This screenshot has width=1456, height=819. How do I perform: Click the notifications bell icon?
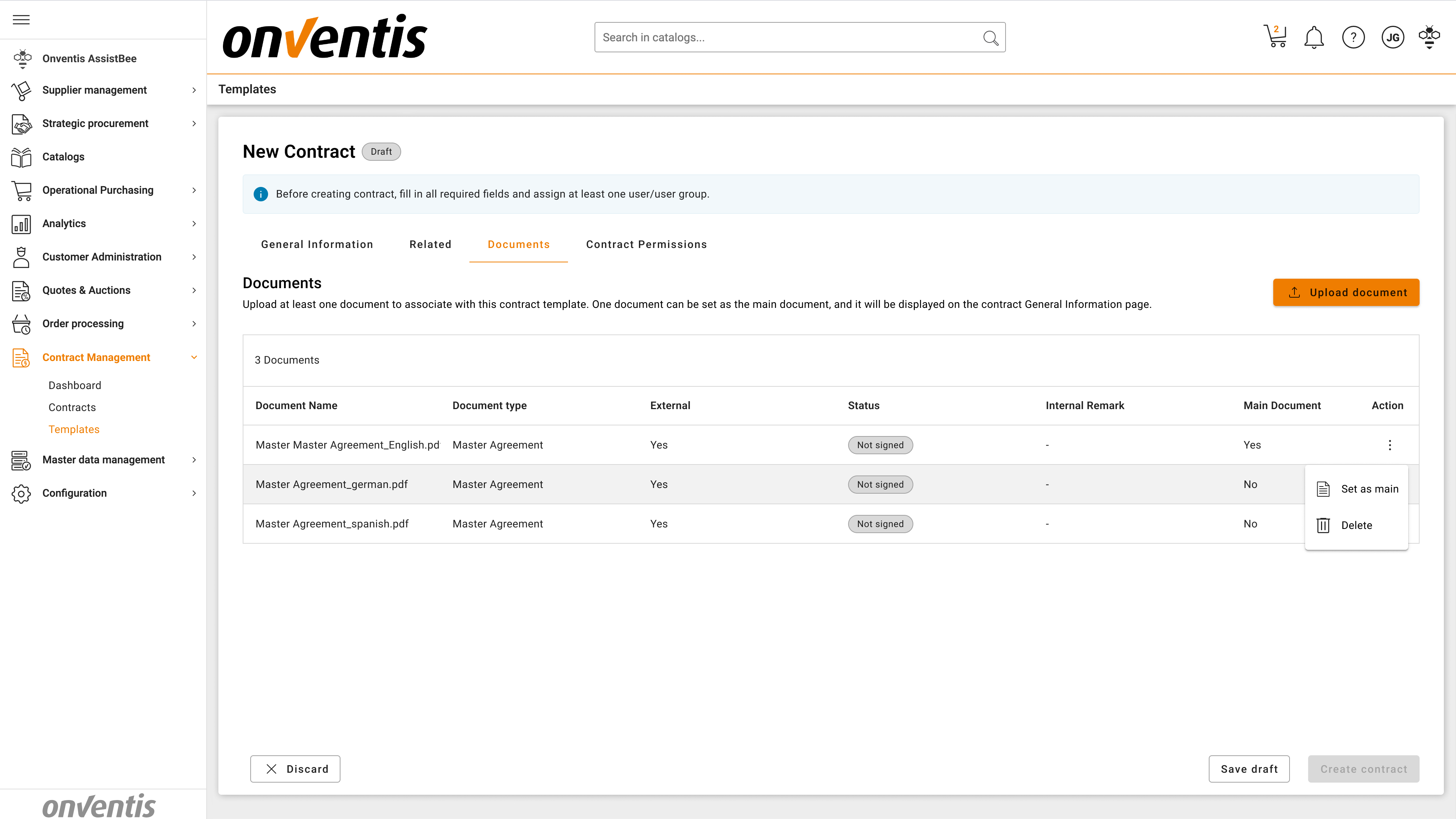[x=1313, y=37]
